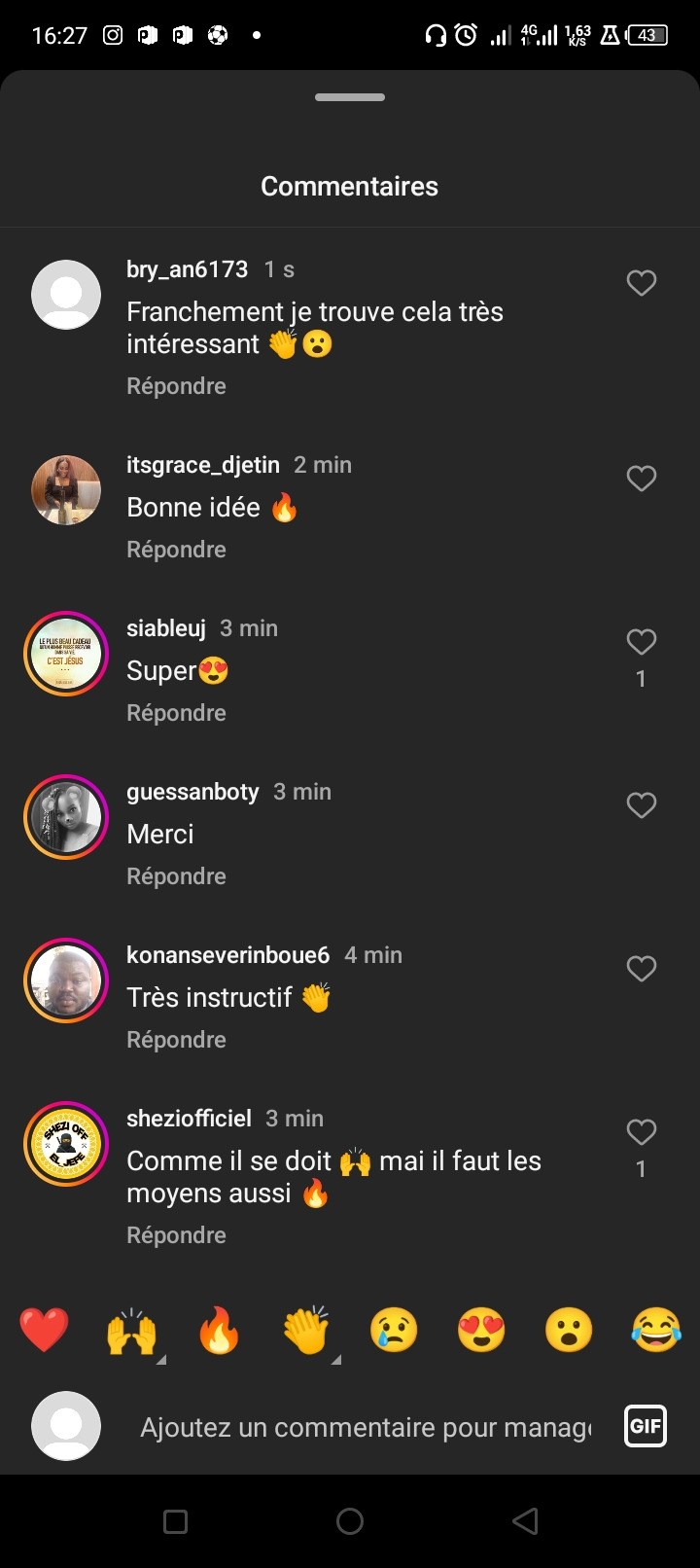This screenshot has width=700, height=1568.
Task: Tap the 'Ajoutez un commentaire' input field
Action: coord(366,1427)
